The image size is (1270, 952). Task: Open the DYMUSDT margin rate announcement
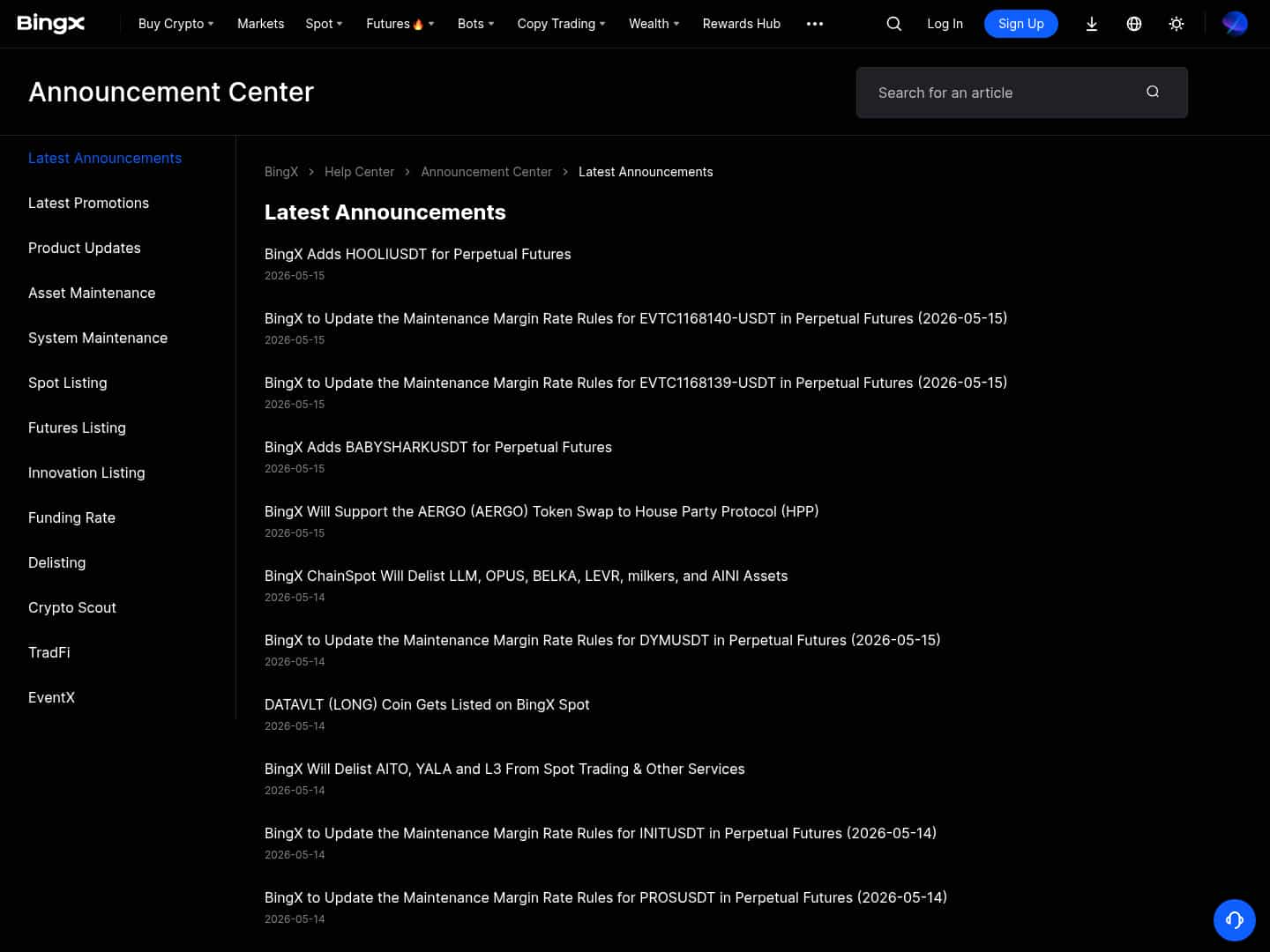click(602, 640)
